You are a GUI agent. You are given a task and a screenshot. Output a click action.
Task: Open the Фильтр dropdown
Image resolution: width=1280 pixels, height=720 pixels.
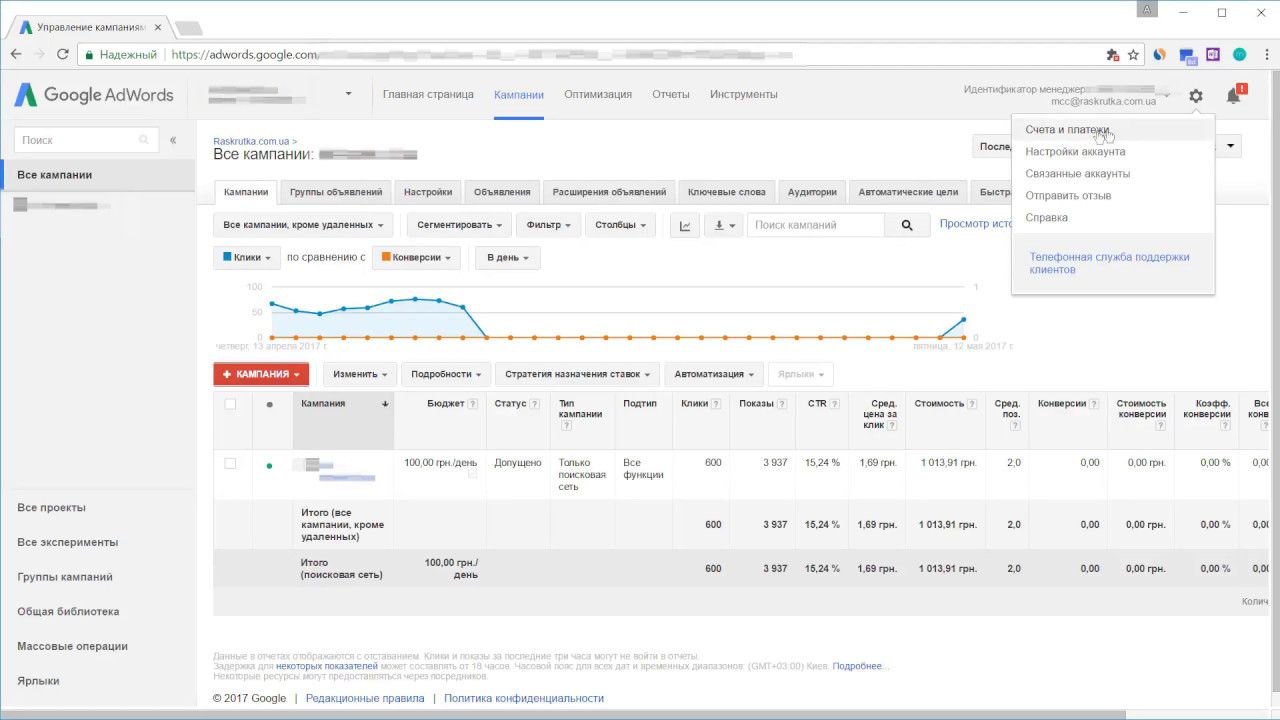[548, 226]
